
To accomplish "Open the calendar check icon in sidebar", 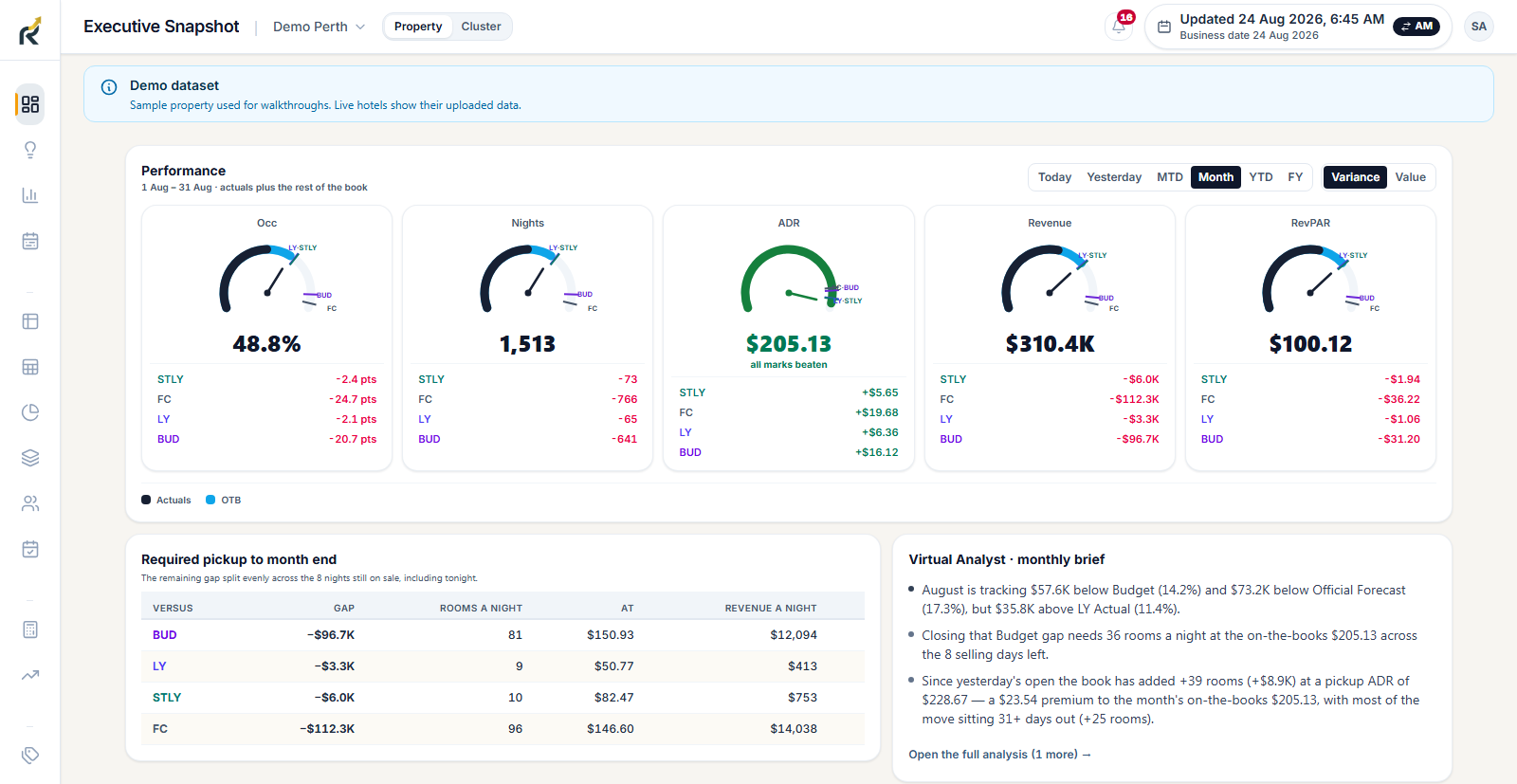I will point(30,549).
